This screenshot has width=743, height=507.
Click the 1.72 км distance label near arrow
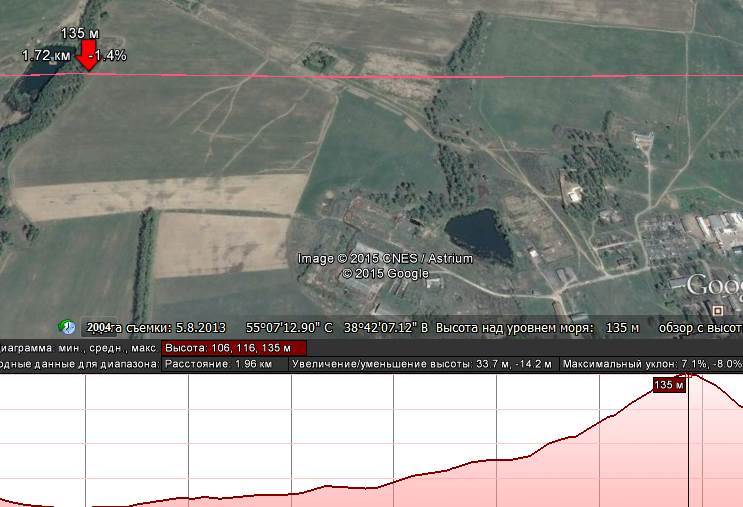46,56
